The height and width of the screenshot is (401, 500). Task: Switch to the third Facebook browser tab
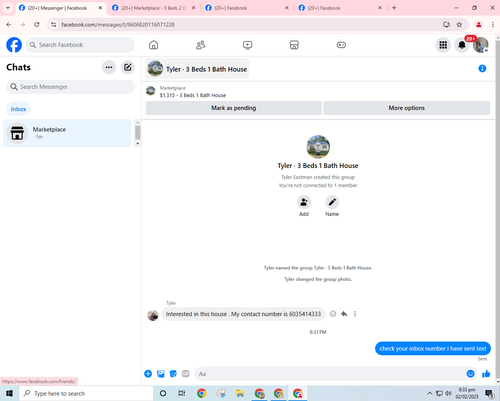pyautogui.click(x=246, y=8)
